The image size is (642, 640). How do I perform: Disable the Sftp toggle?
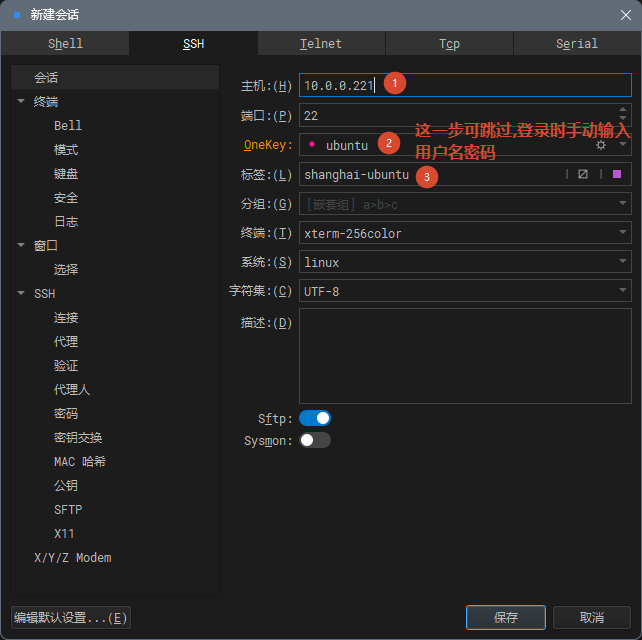(x=315, y=418)
